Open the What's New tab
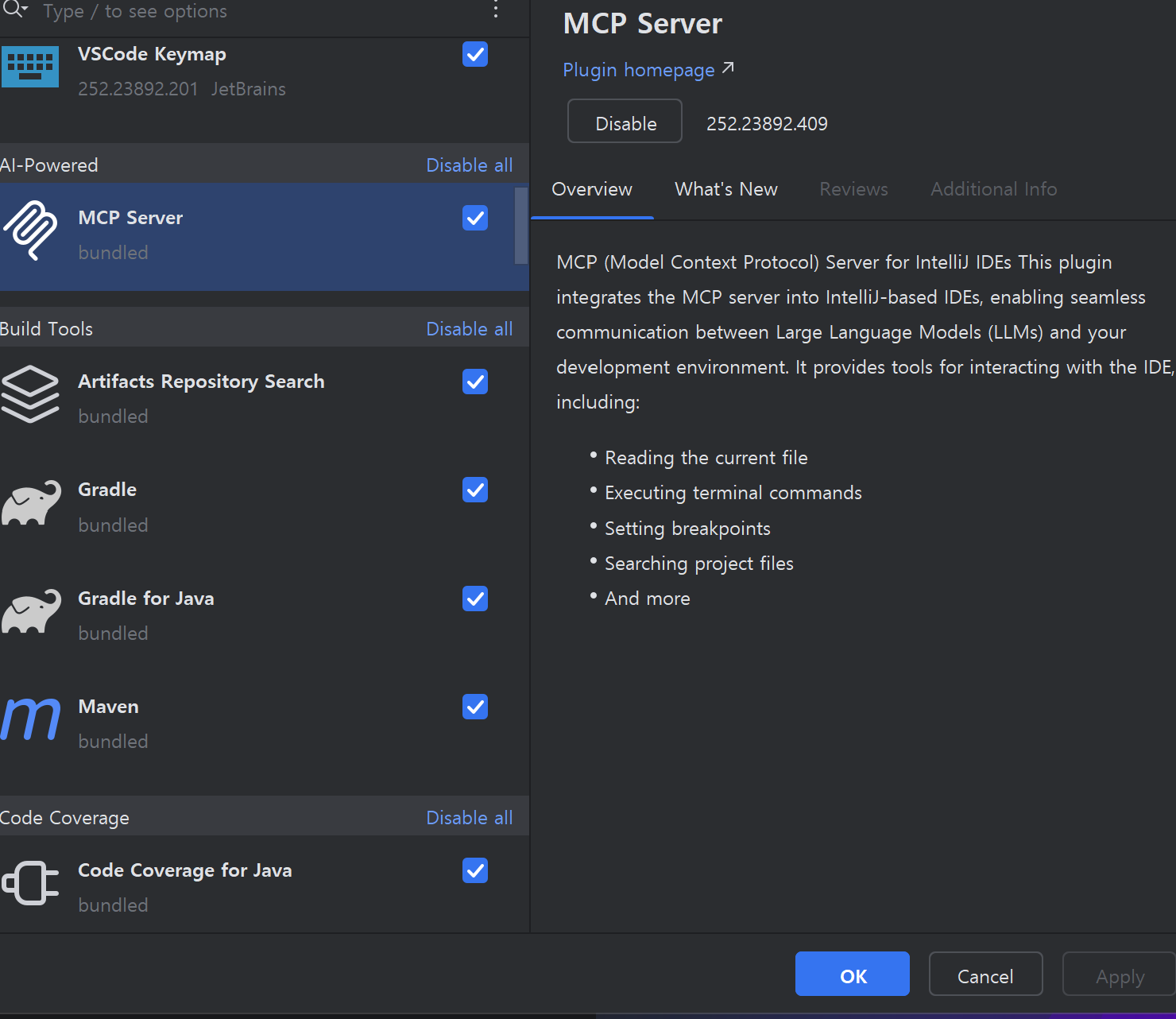1176x1019 pixels. click(726, 189)
